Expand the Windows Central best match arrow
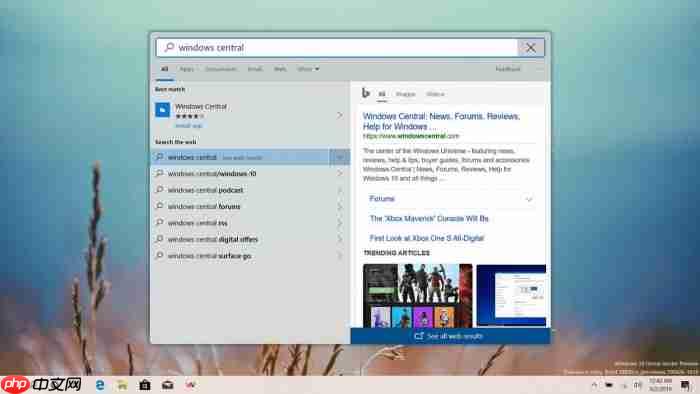 (x=340, y=115)
